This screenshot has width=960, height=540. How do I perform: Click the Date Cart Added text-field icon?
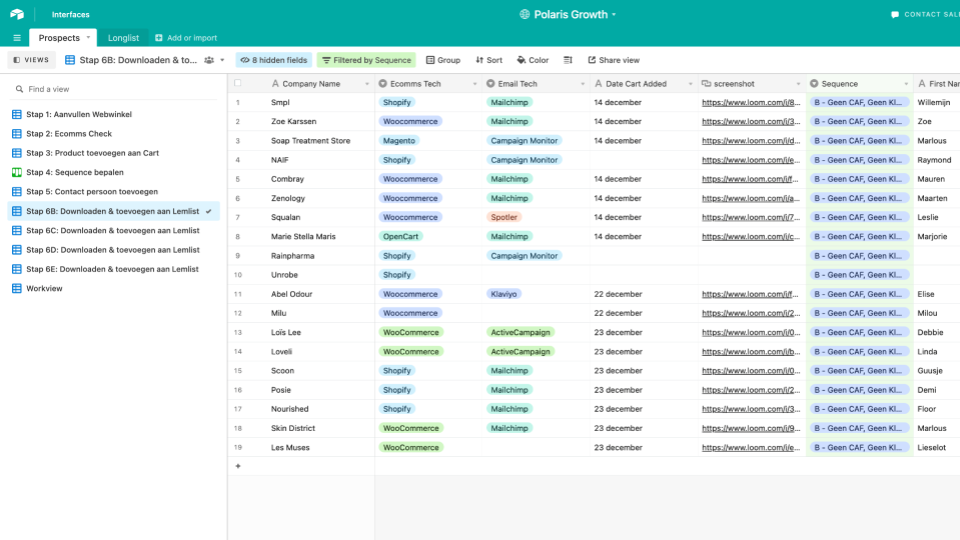pos(598,84)
